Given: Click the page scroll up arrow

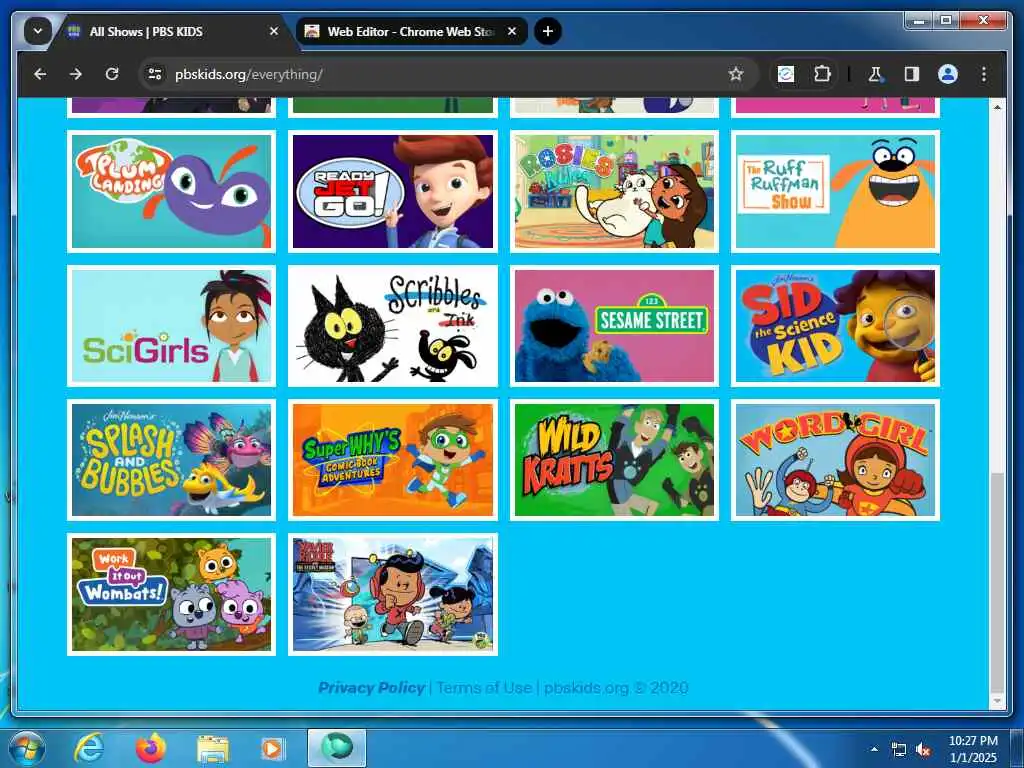Looking at the screenshot, I should point(997,106).
